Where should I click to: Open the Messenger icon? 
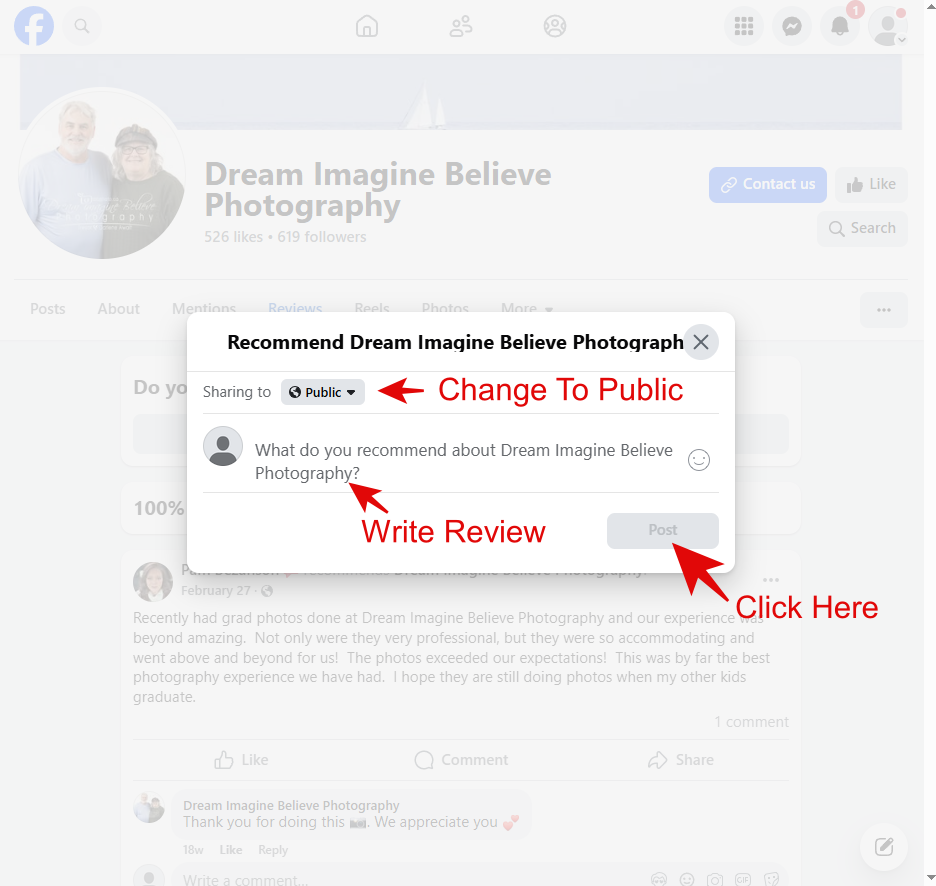791,27
